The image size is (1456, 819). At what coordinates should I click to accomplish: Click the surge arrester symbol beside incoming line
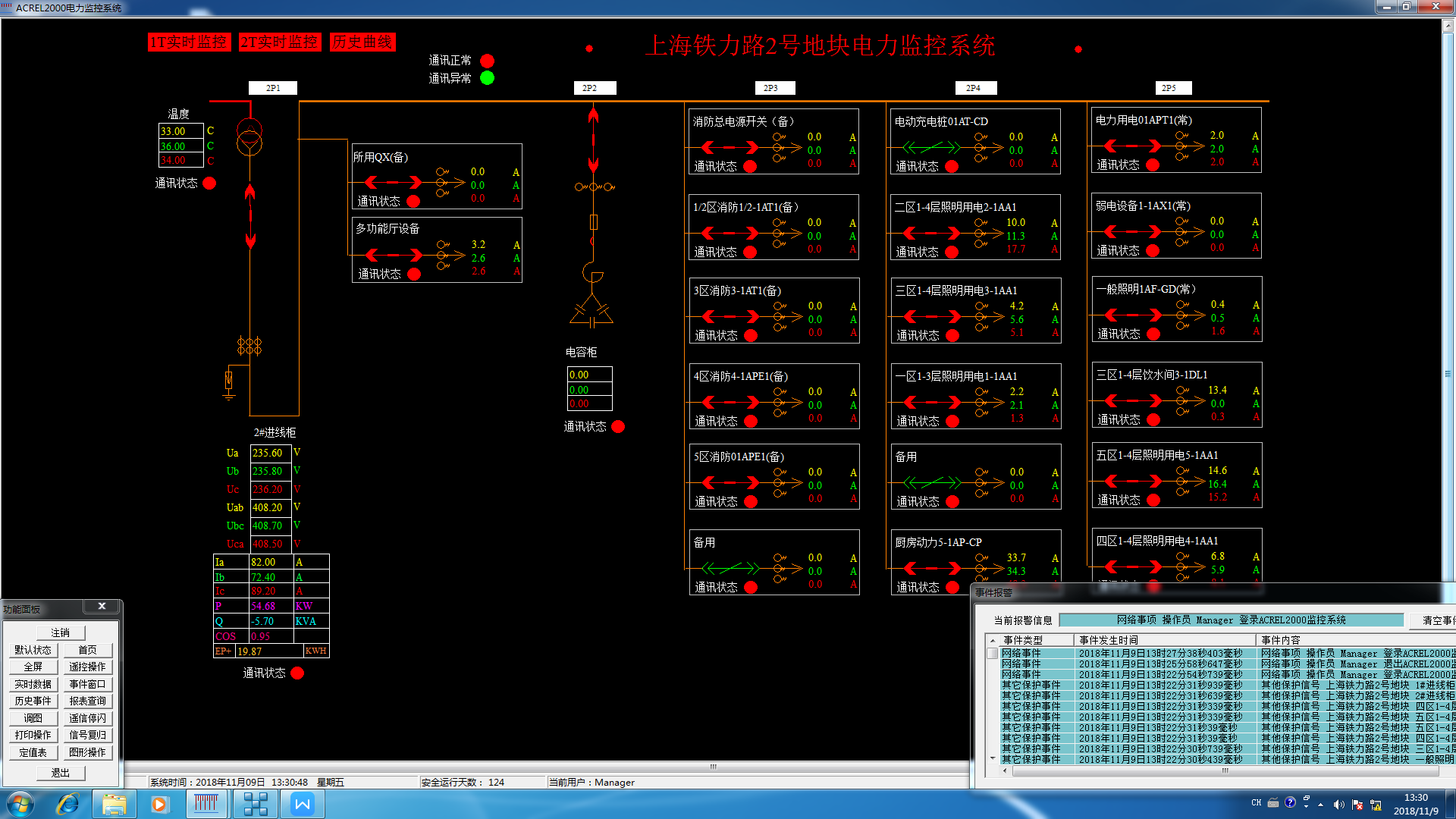coord(228,381)
